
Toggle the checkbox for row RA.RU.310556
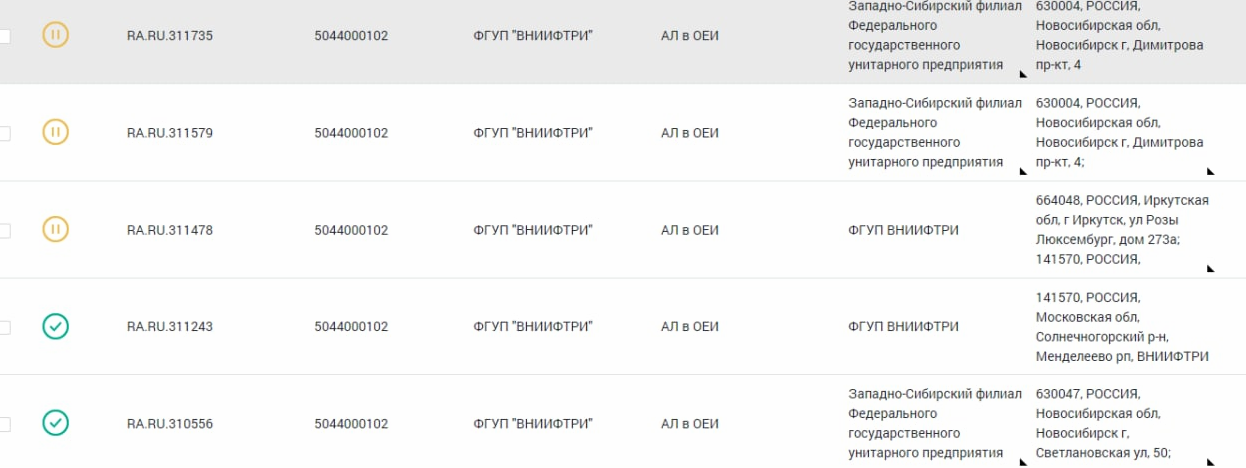(4, 424)
